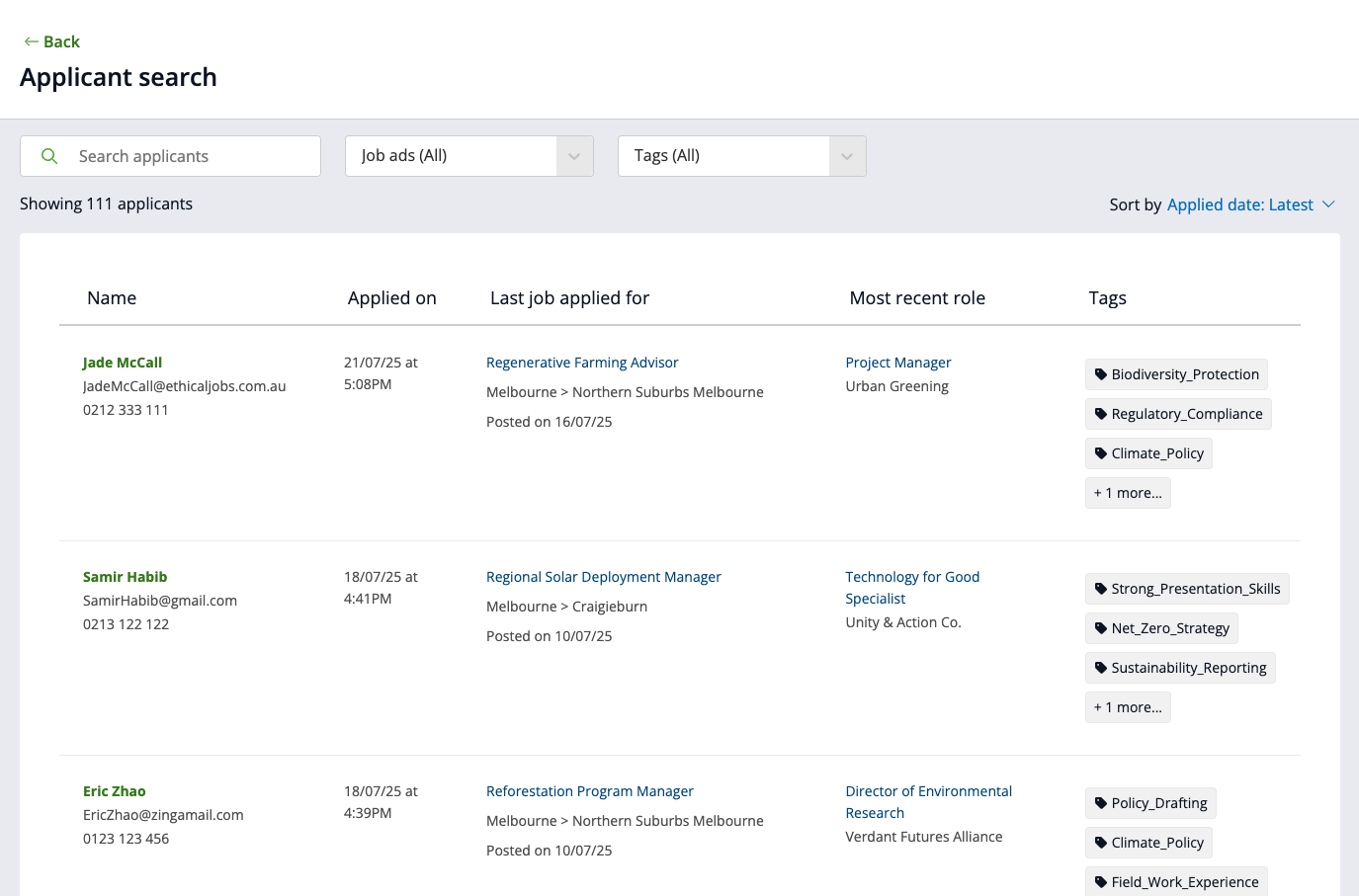Click the Project Manager recent role link

tap(897, 363)
